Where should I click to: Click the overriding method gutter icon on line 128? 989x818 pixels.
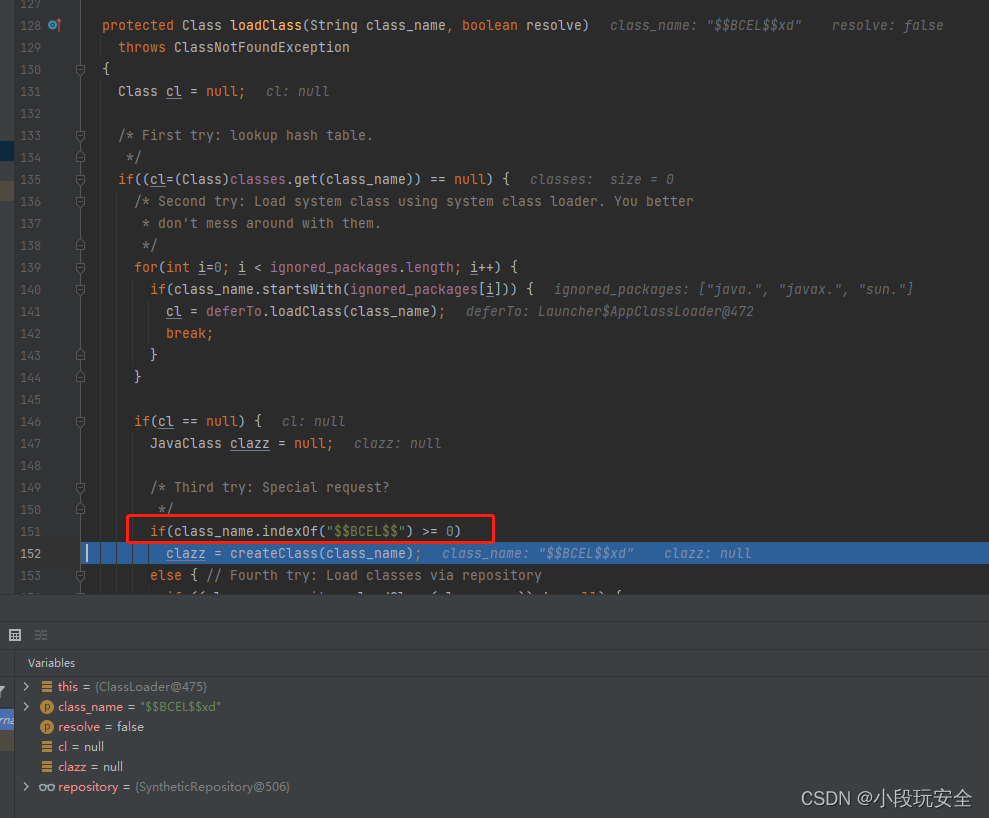55,25
